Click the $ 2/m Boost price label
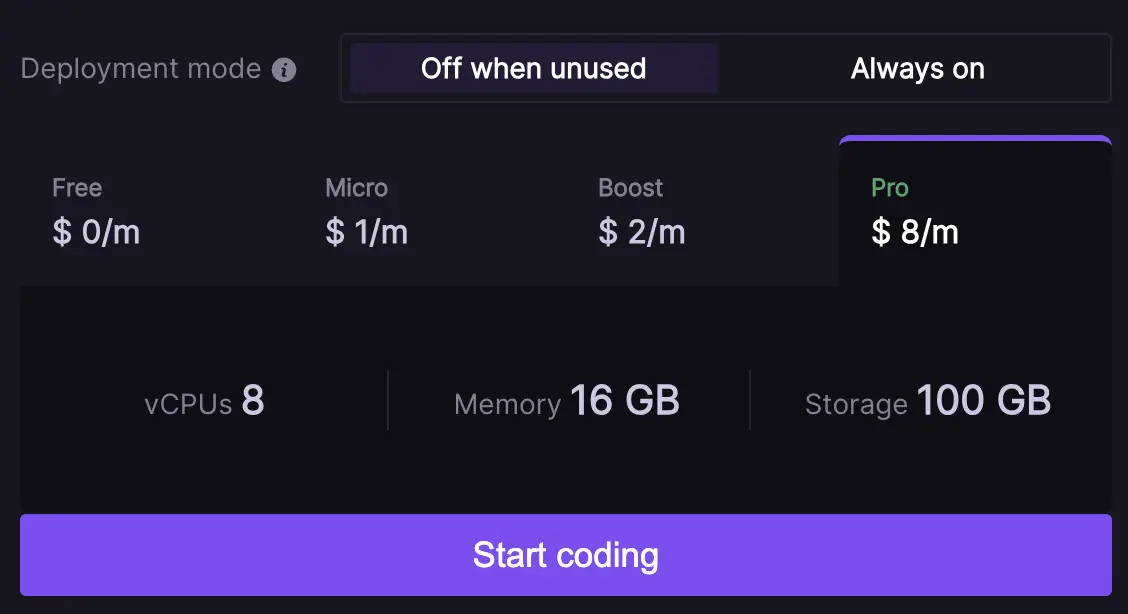 click(x=641, y=232)
